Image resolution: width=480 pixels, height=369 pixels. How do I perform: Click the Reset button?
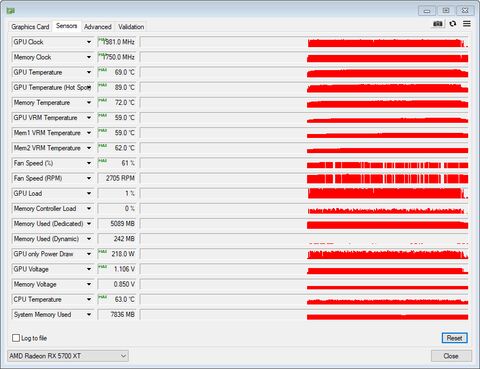(x=454, y=338)
